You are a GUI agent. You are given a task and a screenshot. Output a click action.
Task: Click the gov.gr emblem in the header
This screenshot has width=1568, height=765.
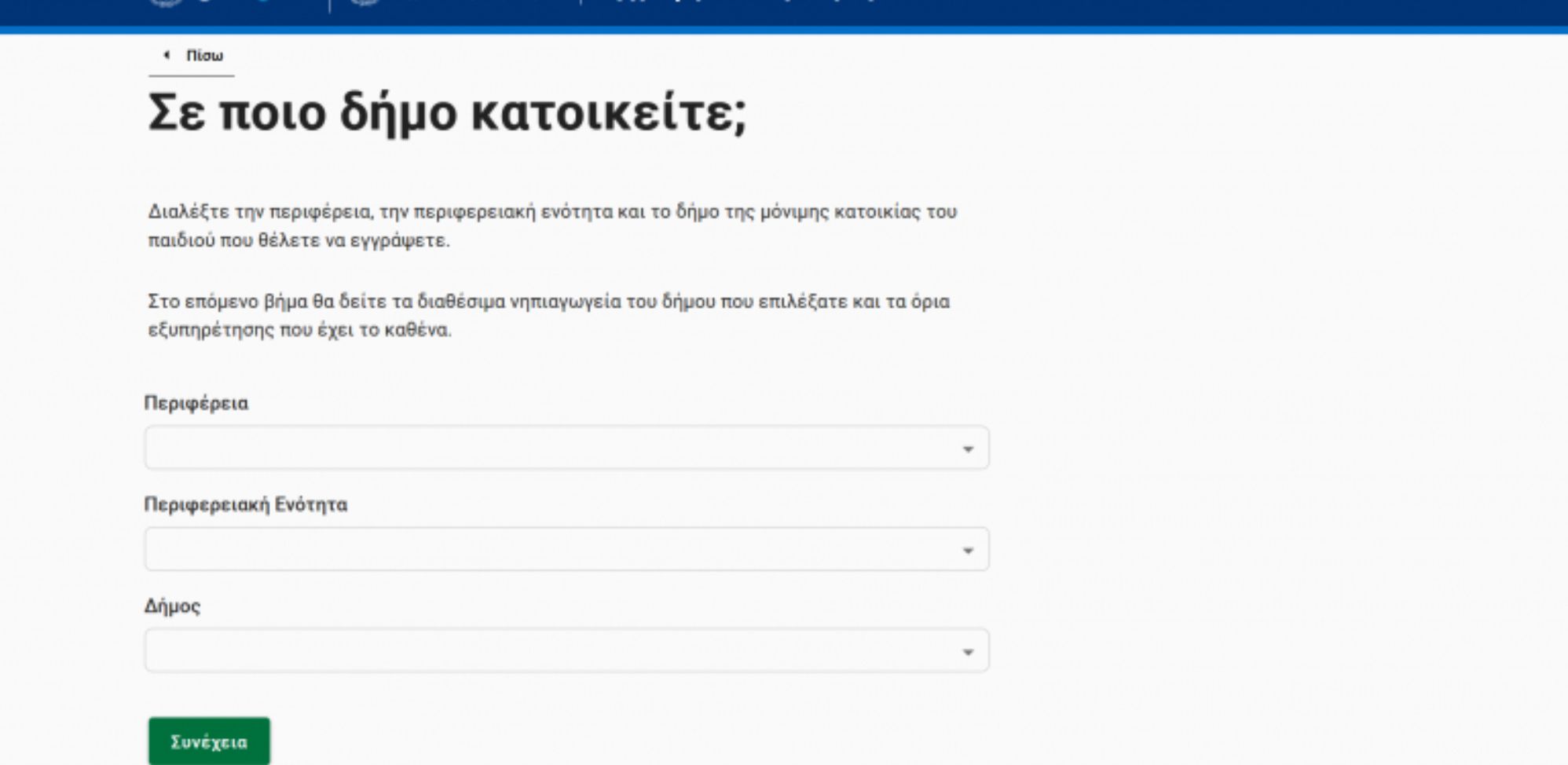tap(161, 6)
